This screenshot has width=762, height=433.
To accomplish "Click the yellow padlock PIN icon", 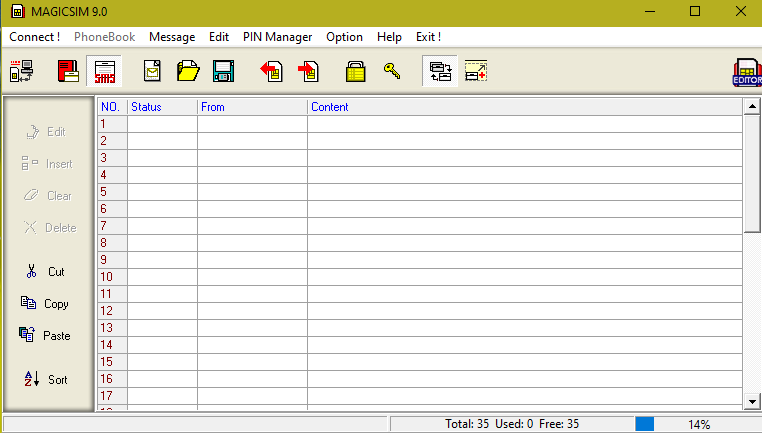I will (x=355, y=71).
